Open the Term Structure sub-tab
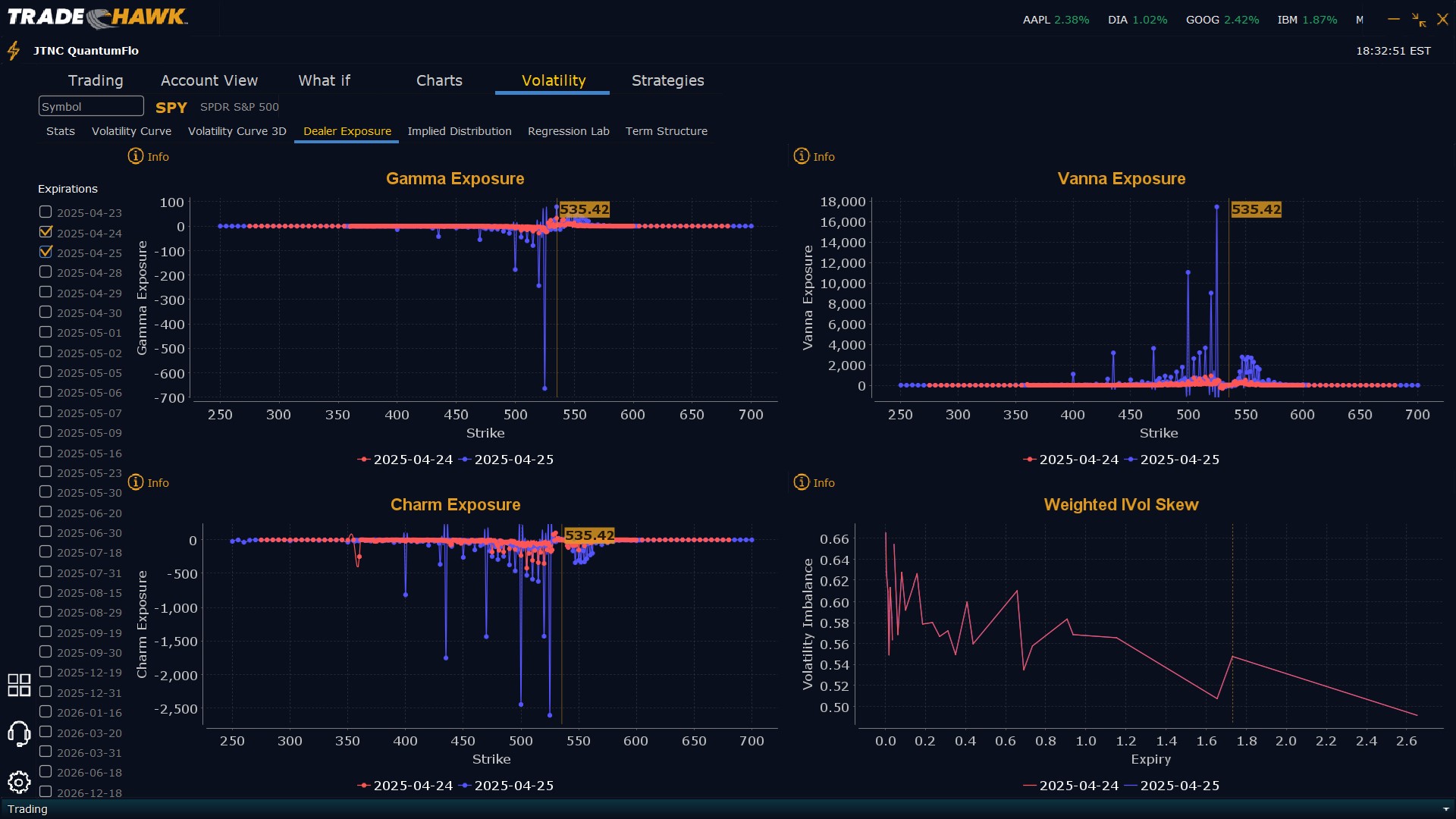 click(x=666, y=131)
